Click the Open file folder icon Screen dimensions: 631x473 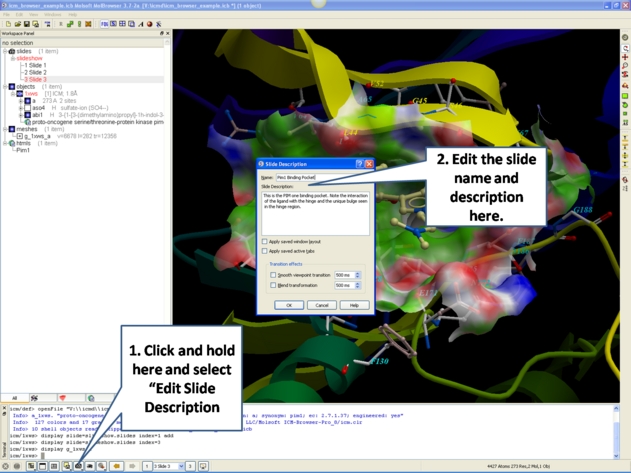(x=17, y=24)
